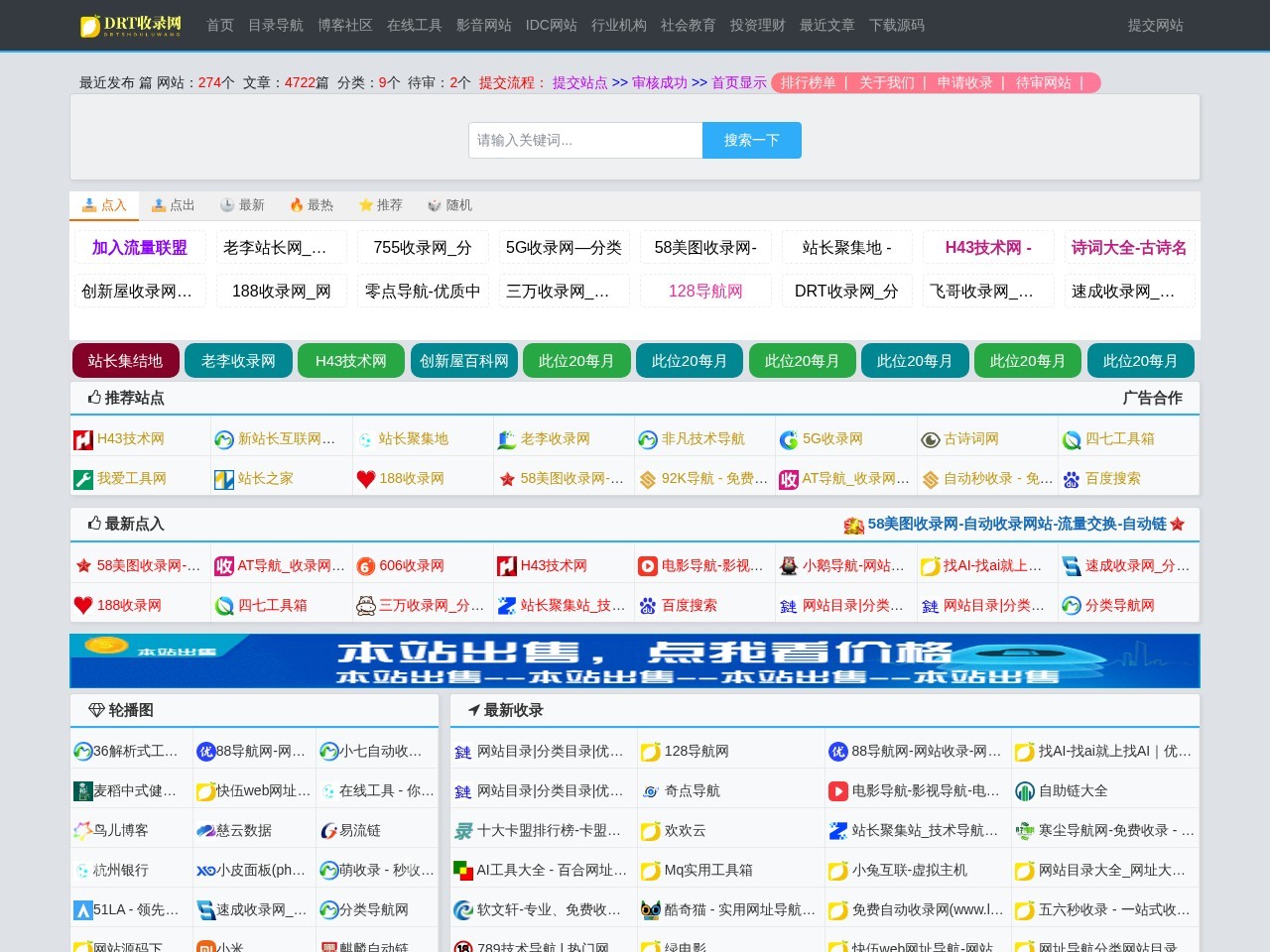Click the AI工具大全 colorful favicon
The image size is (1270, 952).
coord(463,871)
